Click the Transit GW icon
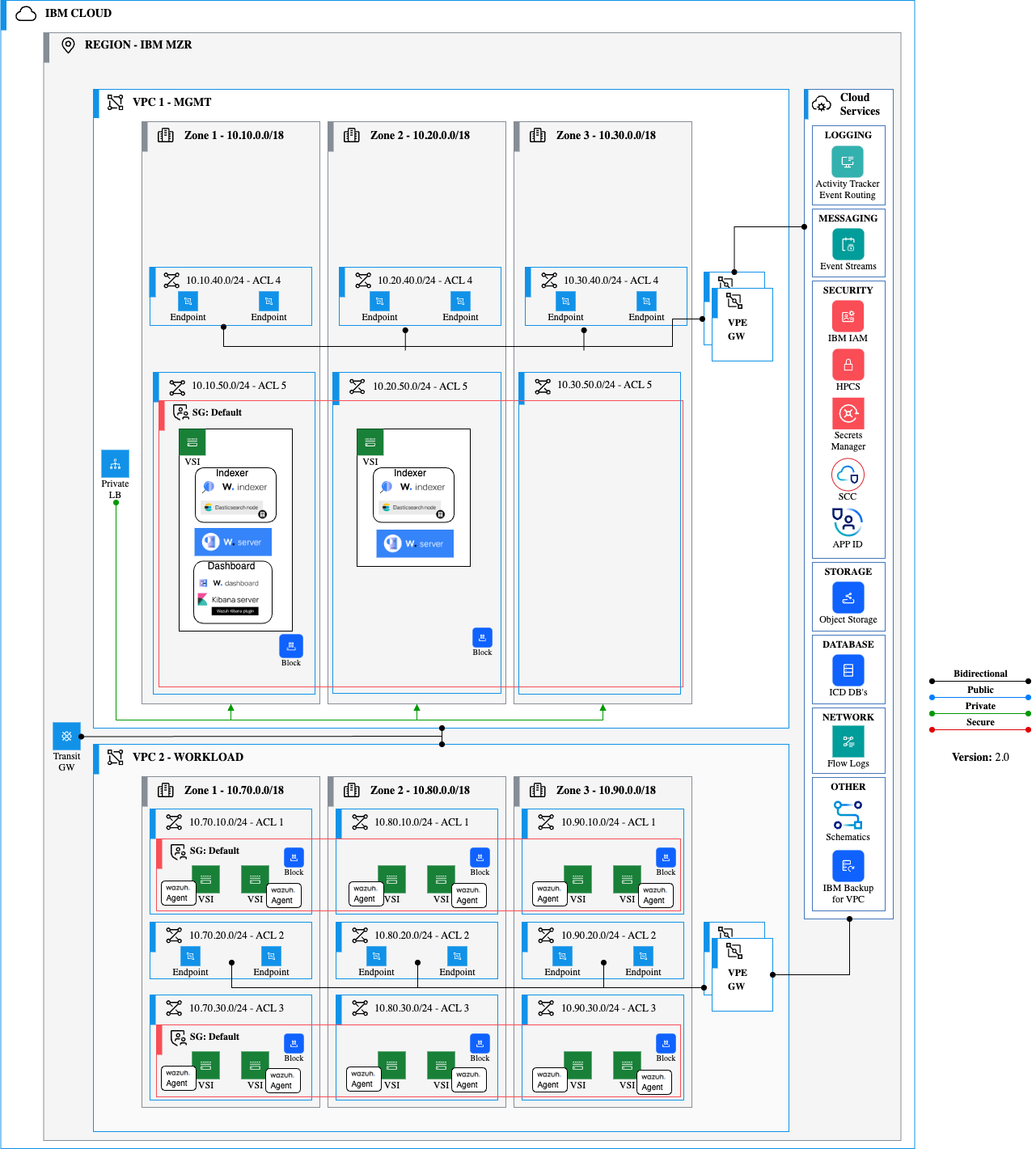 (66, 736)
